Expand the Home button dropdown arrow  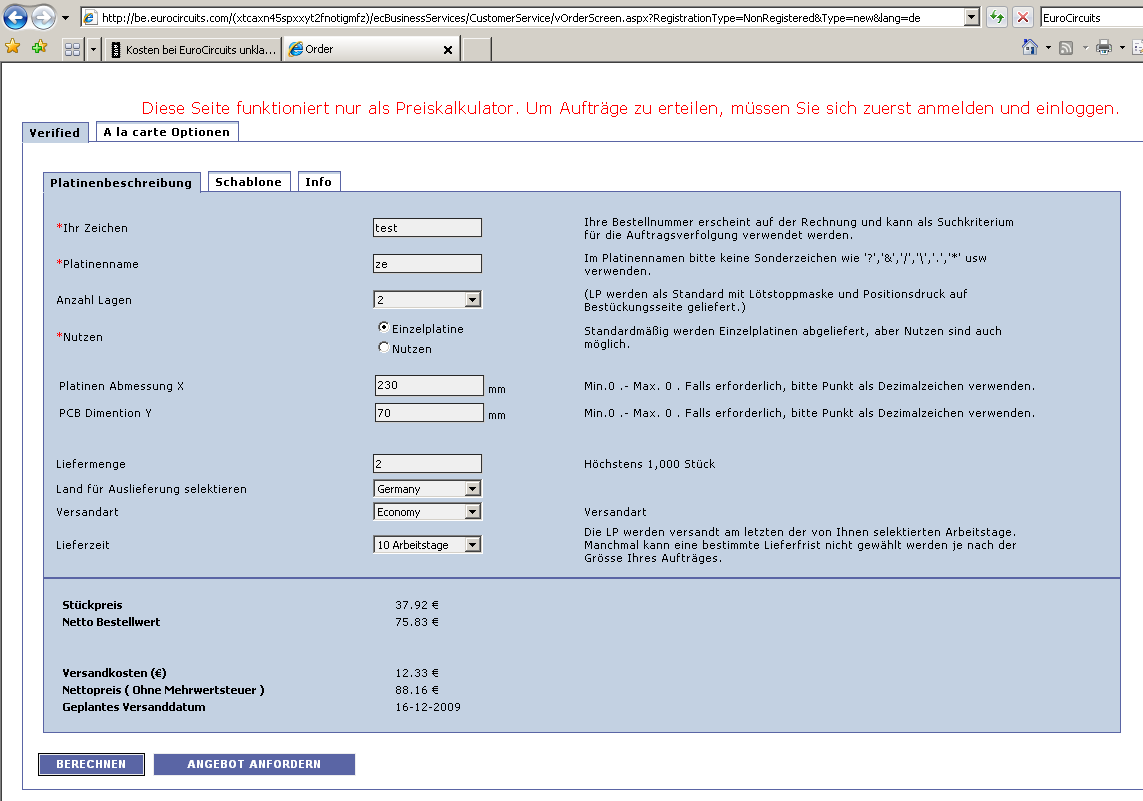(1048, 48)
